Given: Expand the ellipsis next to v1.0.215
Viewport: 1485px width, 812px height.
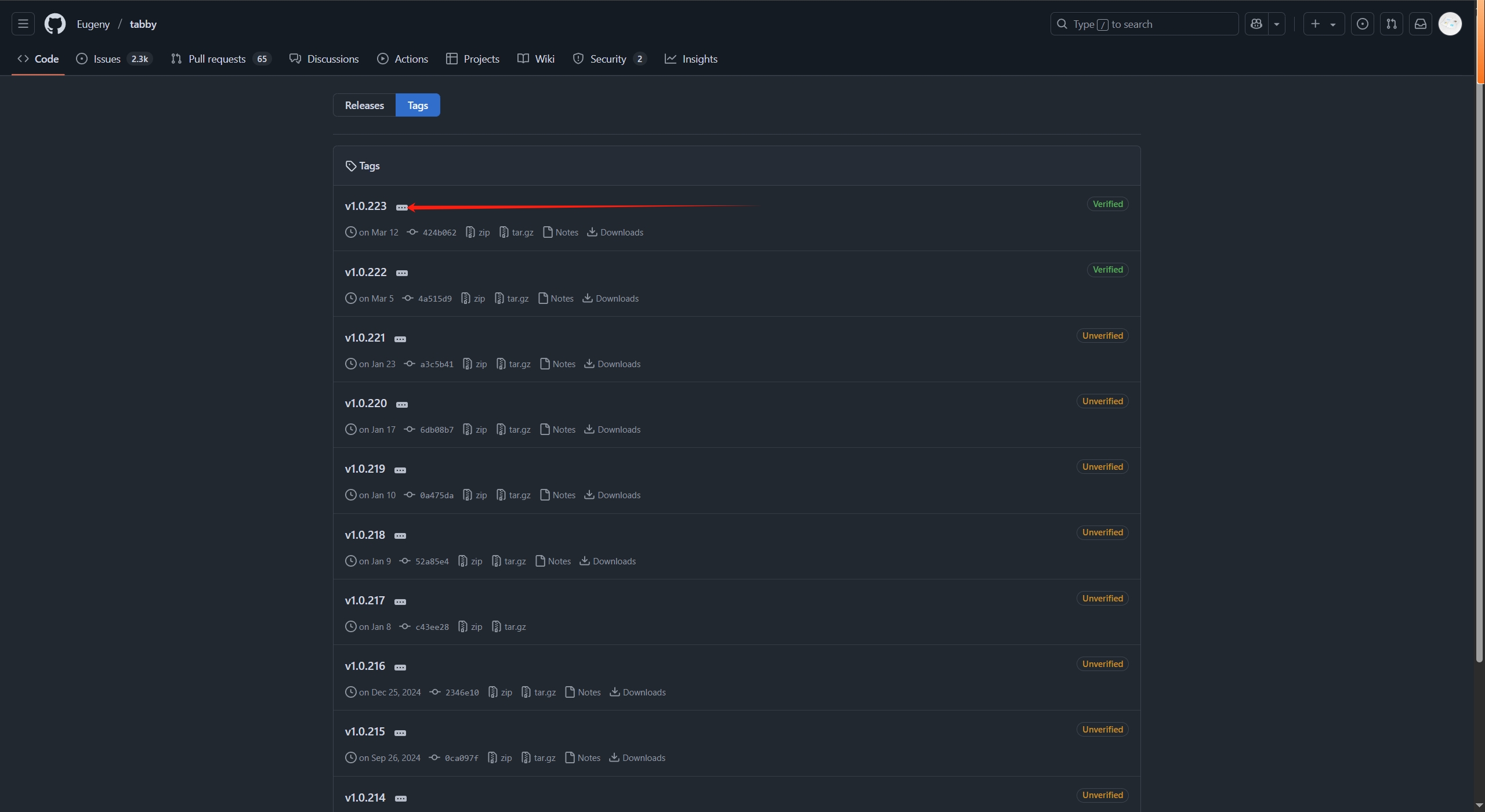Looking at the screenshot, I should point(400,733).
